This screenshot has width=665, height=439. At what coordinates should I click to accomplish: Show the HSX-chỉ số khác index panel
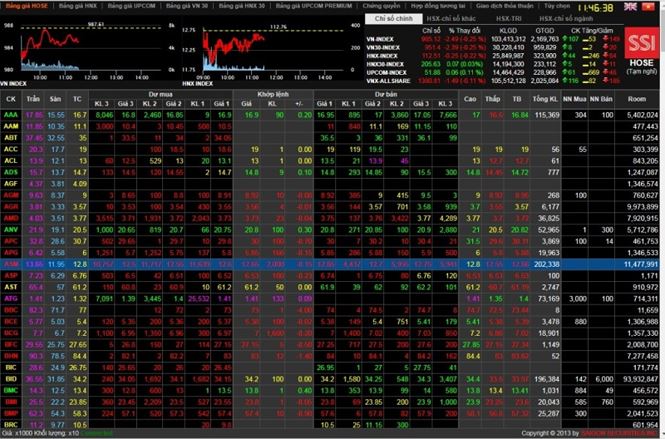(452, 19)
